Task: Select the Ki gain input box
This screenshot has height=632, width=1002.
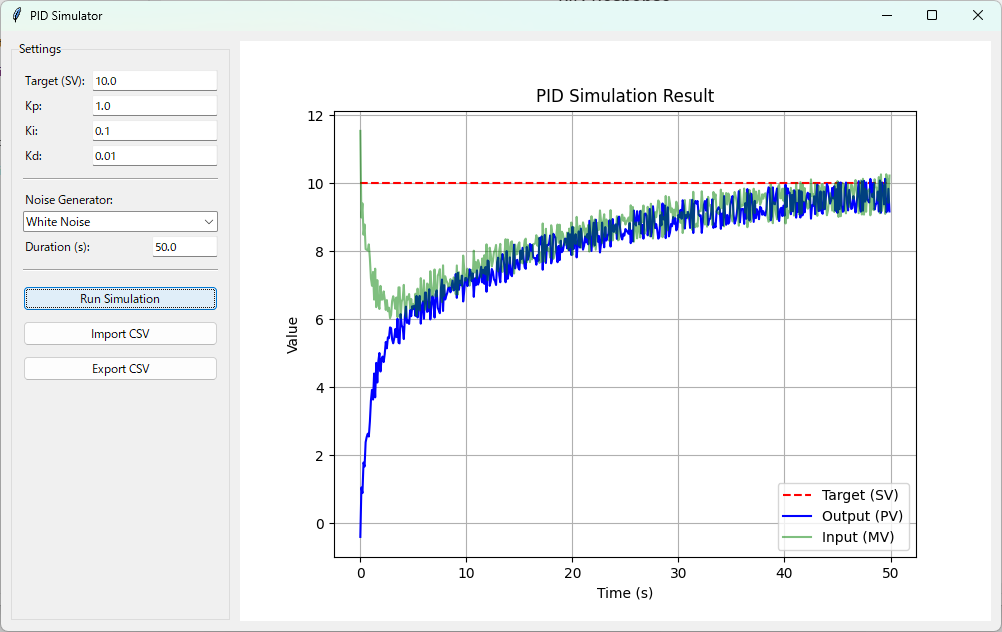Action: click(x=154, y=131)
